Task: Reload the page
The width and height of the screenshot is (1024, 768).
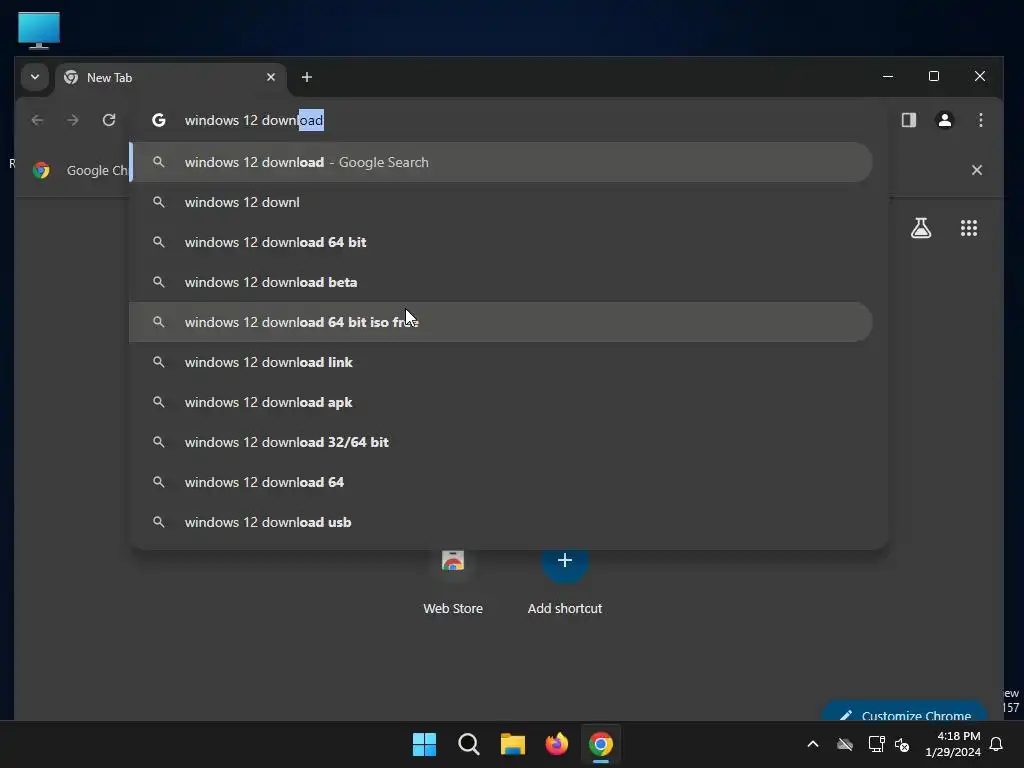Action: (x=109, y=120)
